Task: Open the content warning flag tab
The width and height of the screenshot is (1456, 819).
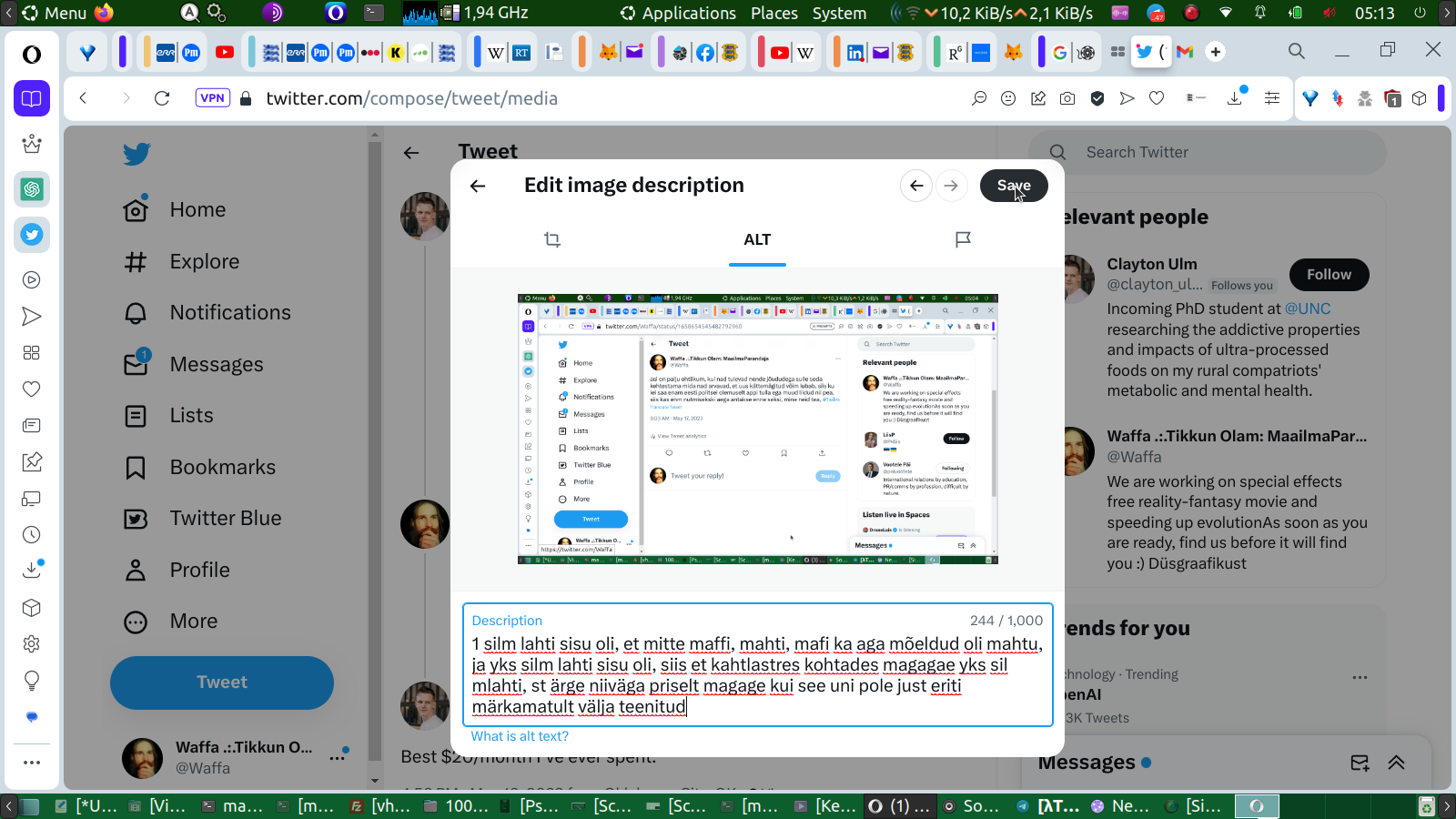Action: [963, 239]
